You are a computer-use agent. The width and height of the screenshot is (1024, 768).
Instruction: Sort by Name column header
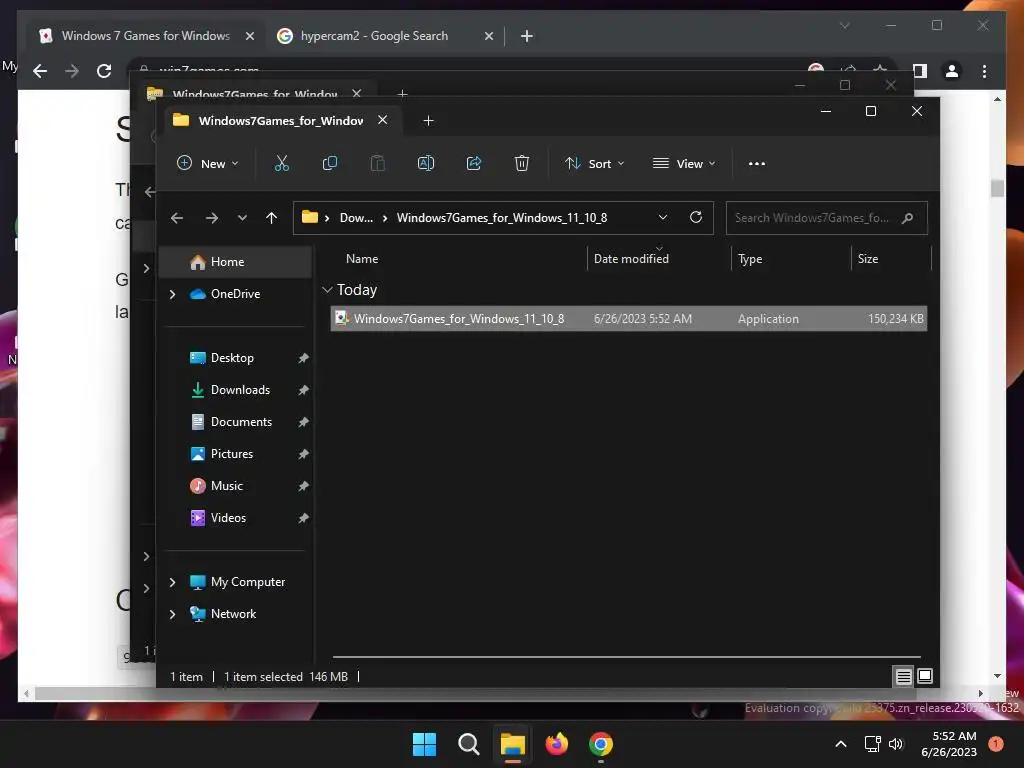coord(362,259)
